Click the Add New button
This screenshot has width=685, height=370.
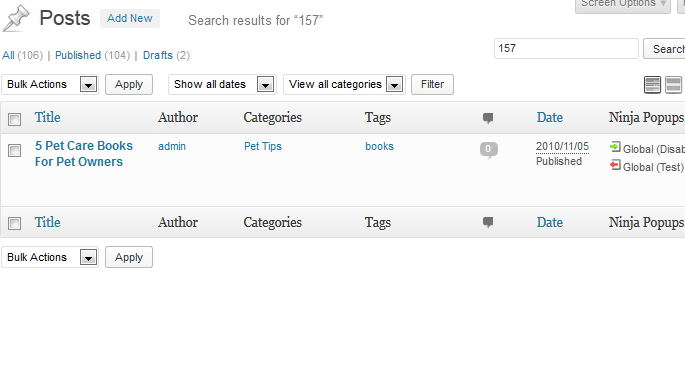tap(130, 18)
